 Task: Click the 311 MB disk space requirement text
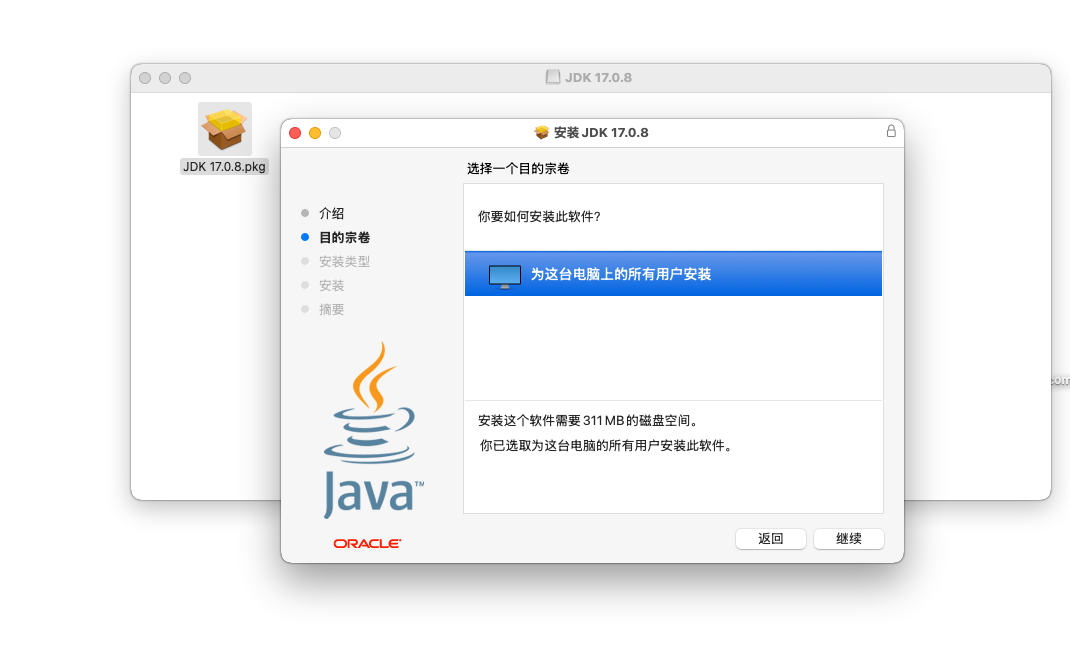pos(588,421)
